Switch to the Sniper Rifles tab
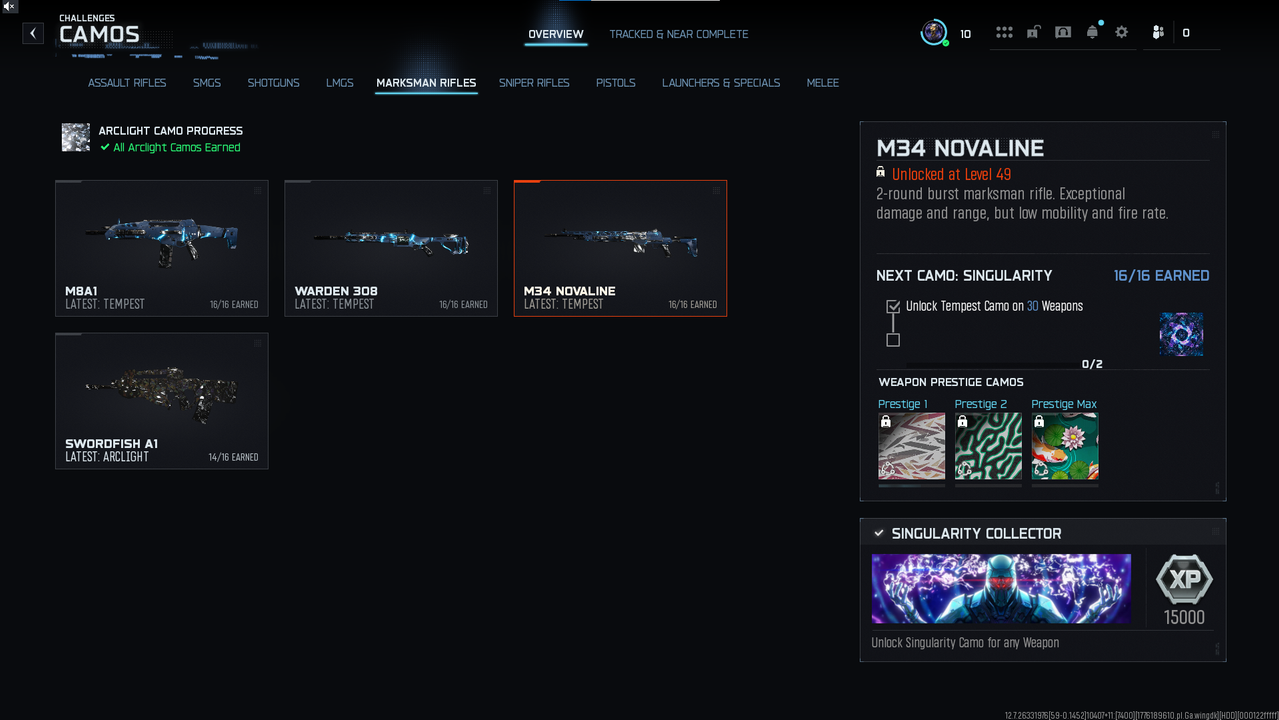Screen dimensions: 1279x720 [534, 83]
